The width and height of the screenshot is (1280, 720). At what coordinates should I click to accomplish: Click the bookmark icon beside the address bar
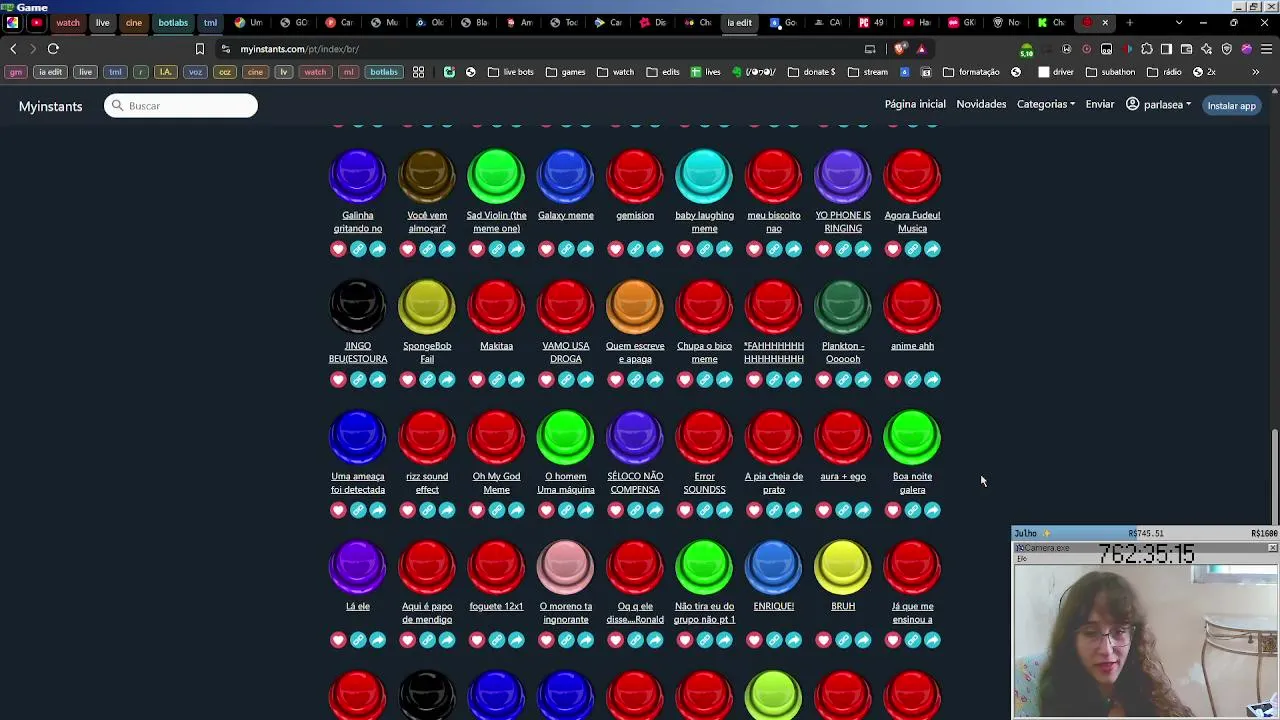point(200,49)
